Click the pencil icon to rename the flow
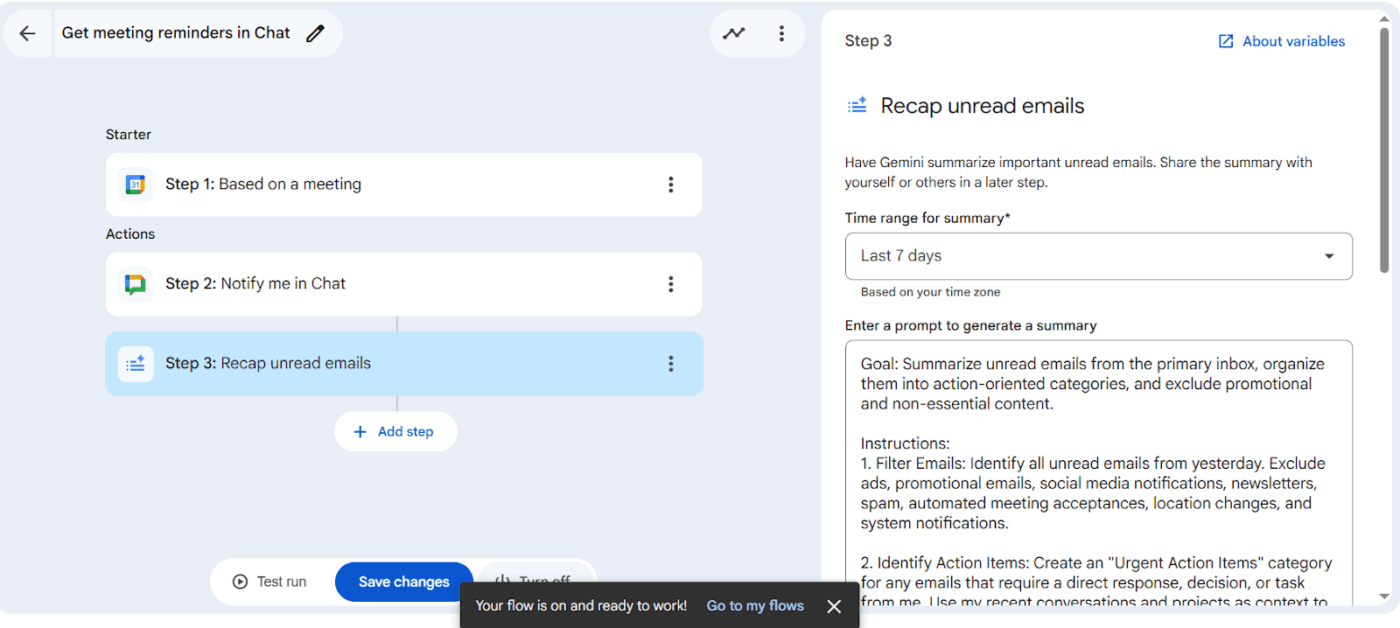1400x628 pixels. click(317, 33)
